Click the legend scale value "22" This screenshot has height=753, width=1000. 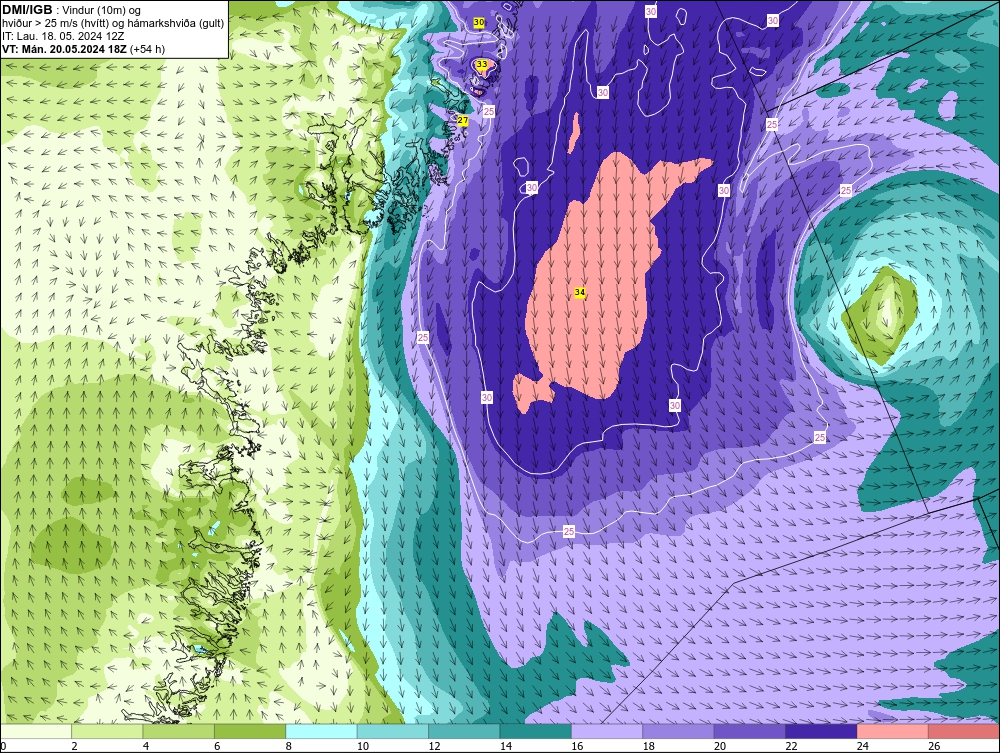(x=791, y=746)
